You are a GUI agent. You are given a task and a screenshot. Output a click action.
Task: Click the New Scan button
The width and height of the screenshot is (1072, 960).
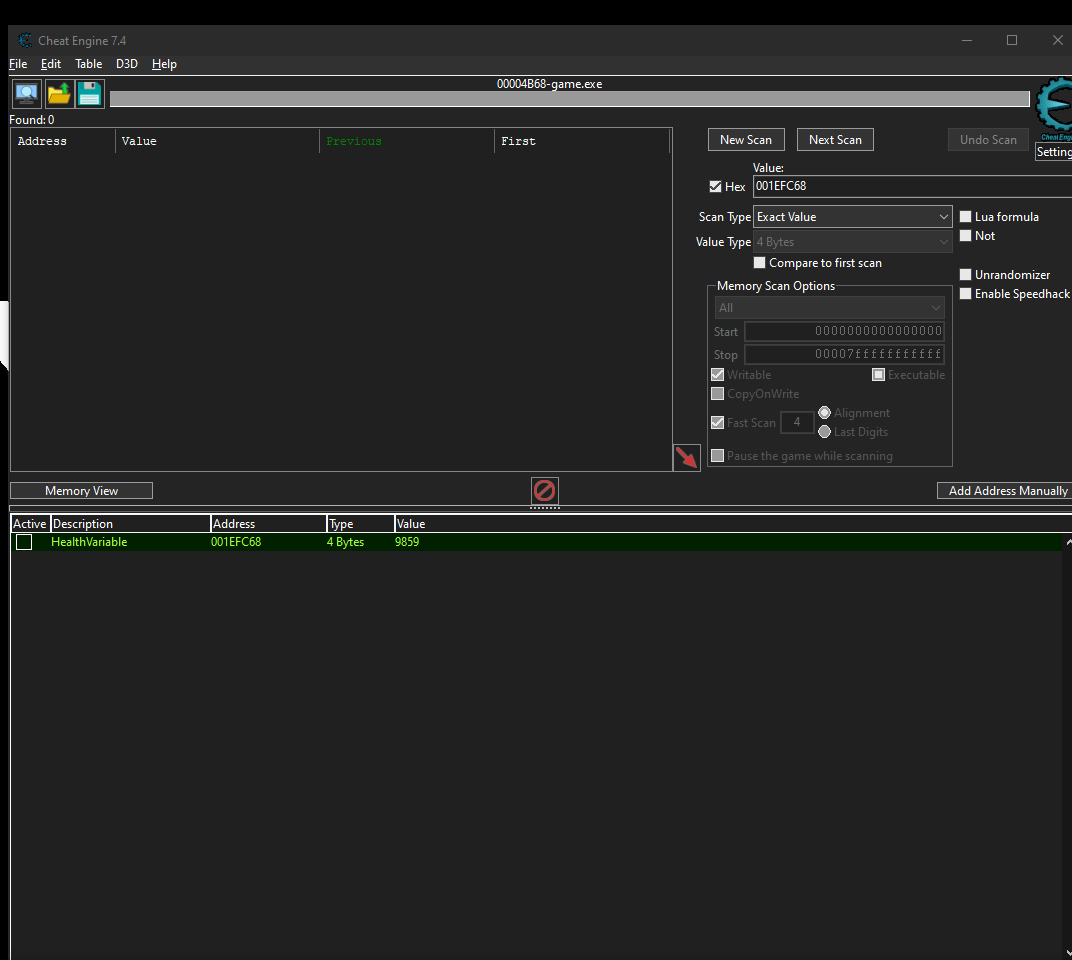click(x=746, y=139)
